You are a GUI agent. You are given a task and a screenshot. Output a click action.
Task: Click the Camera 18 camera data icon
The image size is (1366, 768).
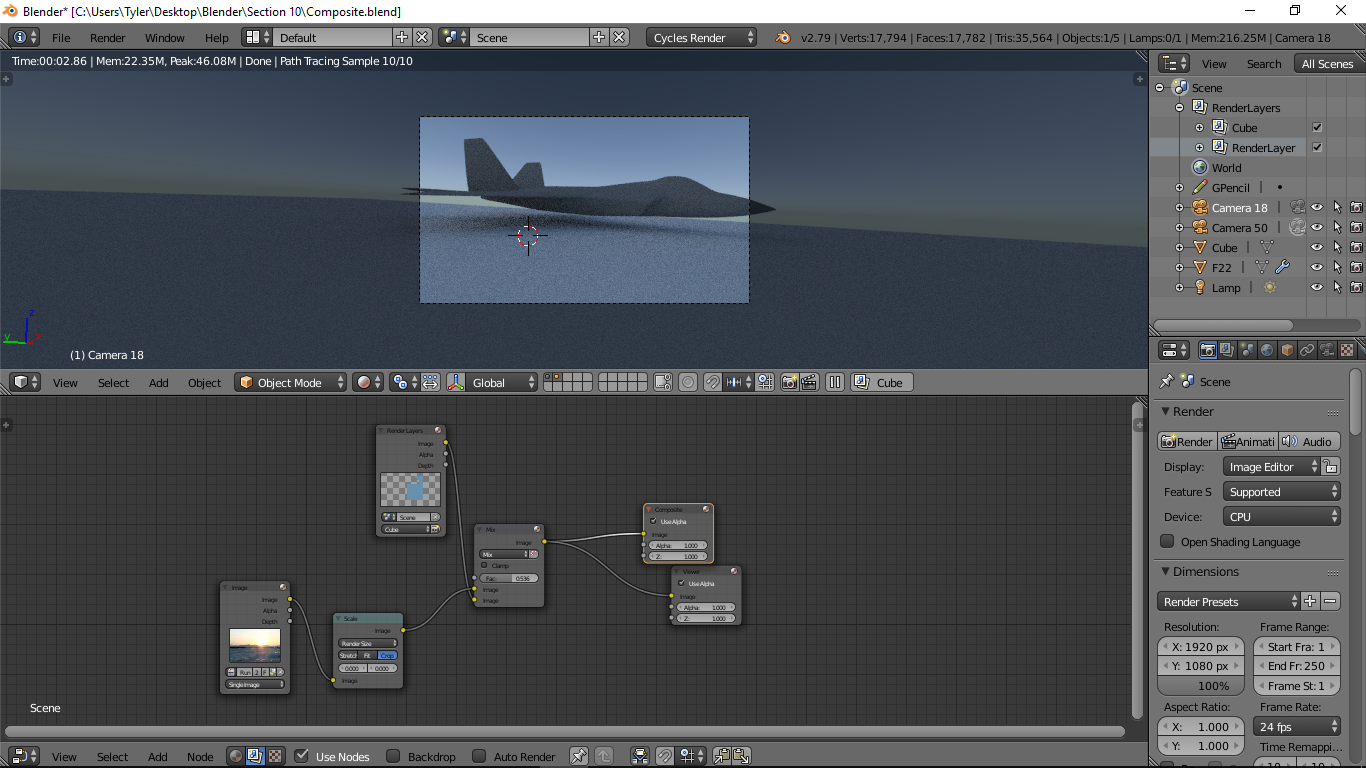point(1297,207)
